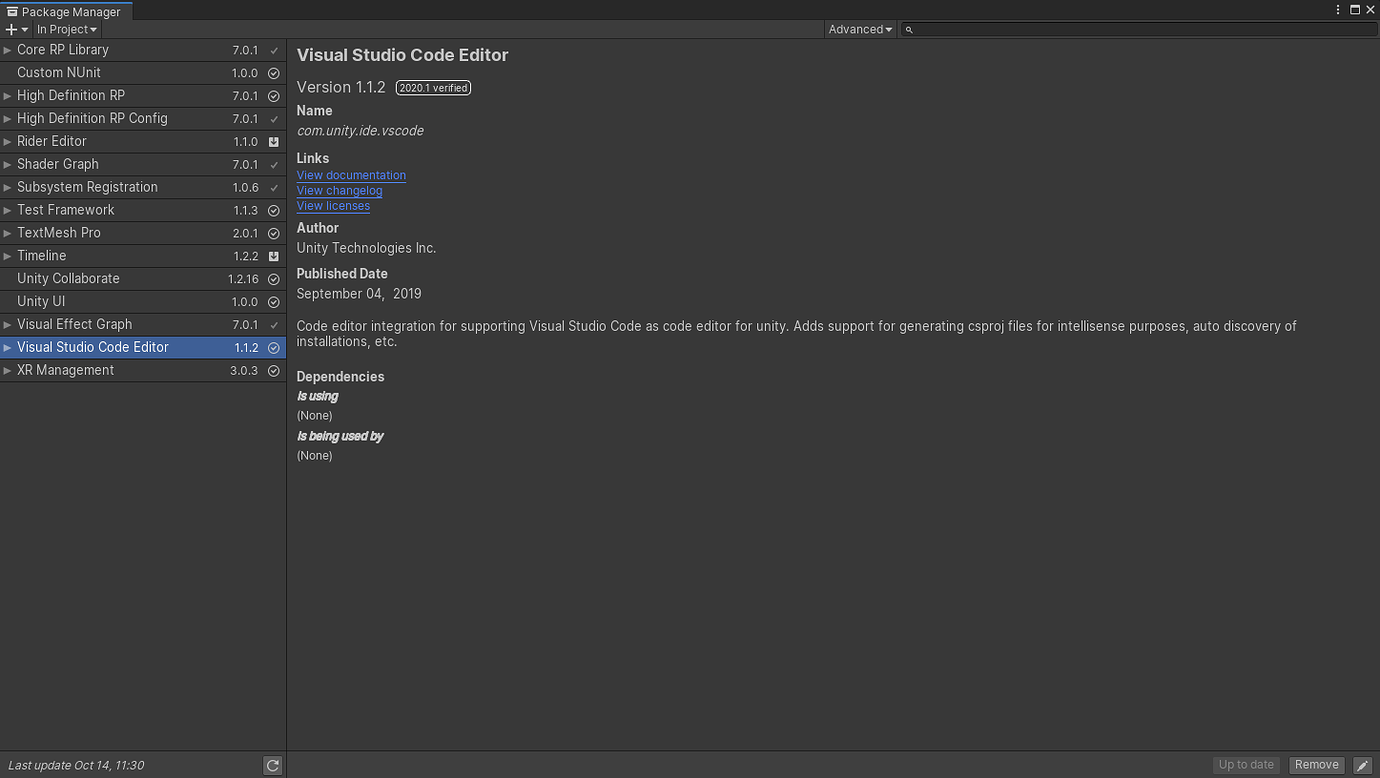Click the Custom NUnit installed status icon

click(x=273, y=73)
